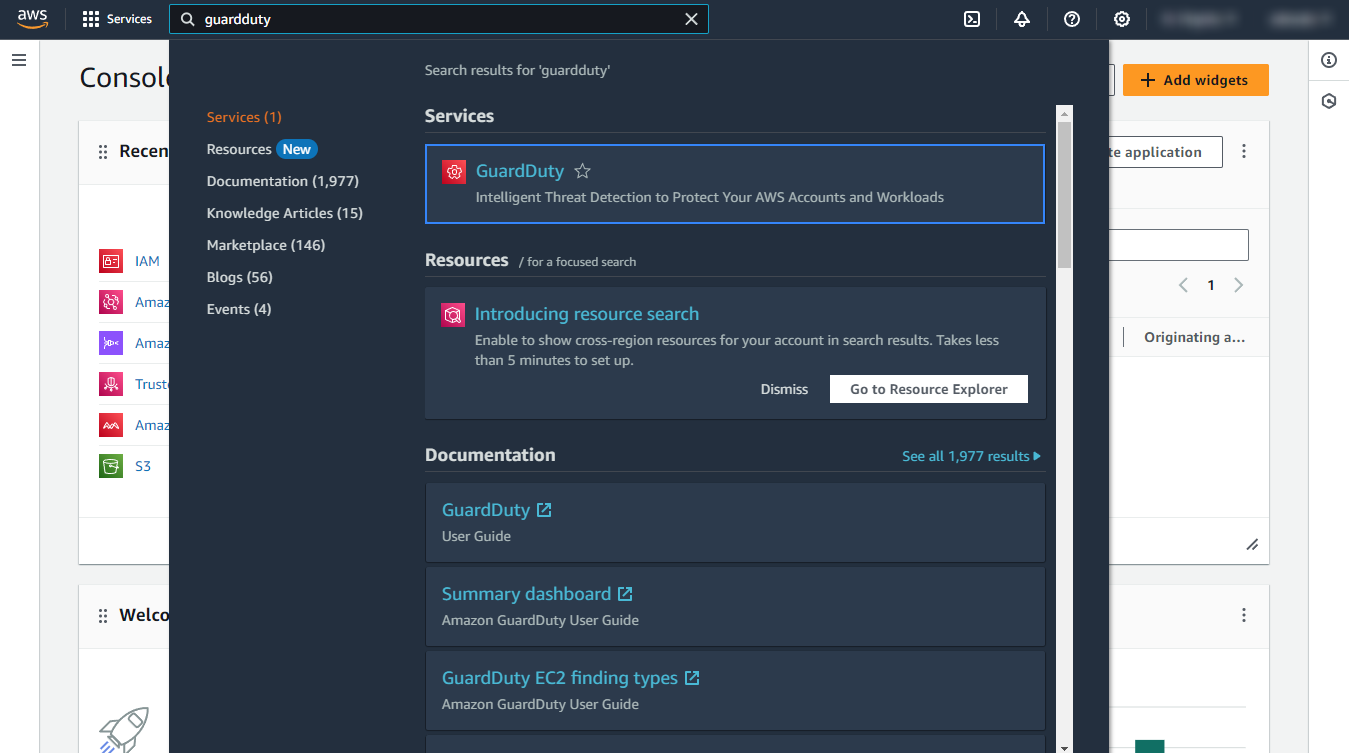
Task: Open the CloudShell terminal icon
Action: (x=971, y=19)
